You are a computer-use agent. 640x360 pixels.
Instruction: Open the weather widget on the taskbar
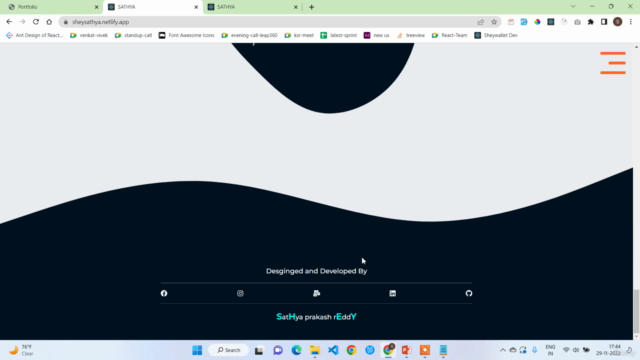pos(21,350)
